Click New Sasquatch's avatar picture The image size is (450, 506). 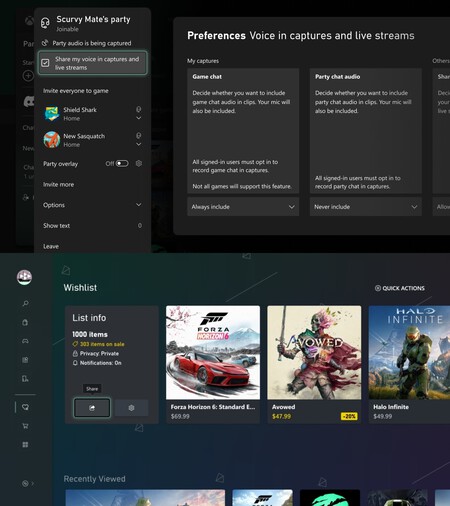52,140
